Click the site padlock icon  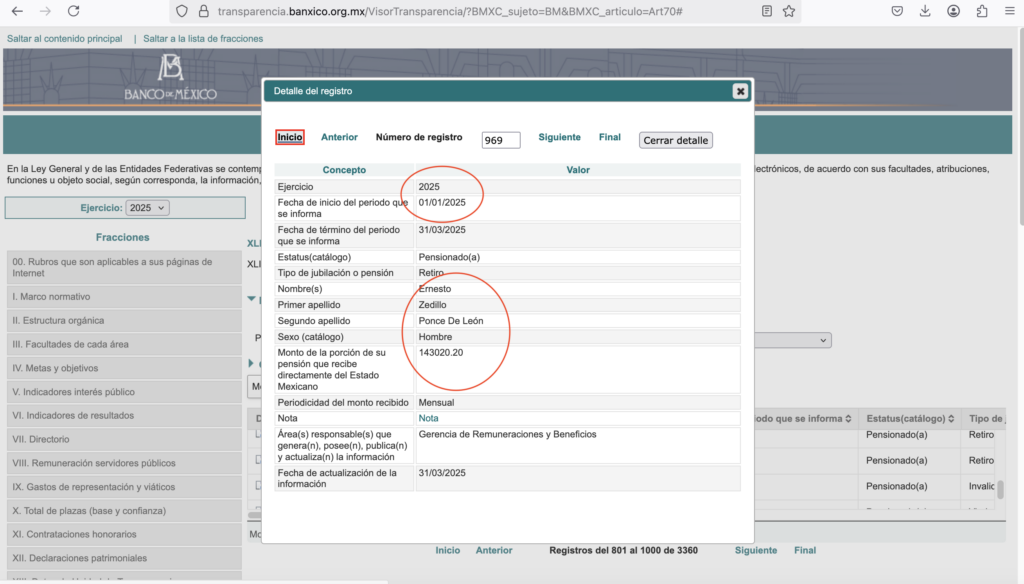coord(203,11)
